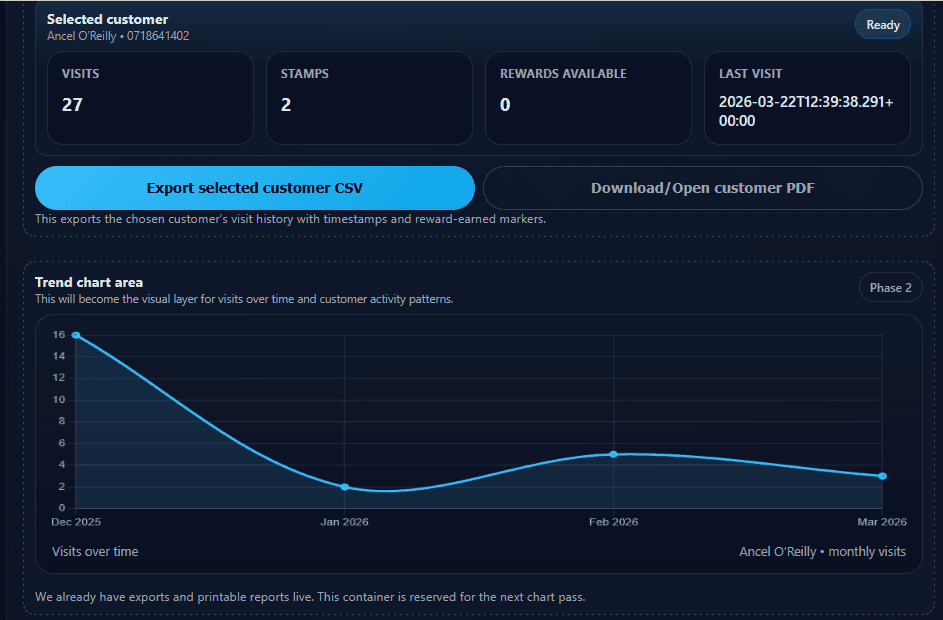Click the REWARDS AVAILABLE card
The image size is (943, 620).
588,98
